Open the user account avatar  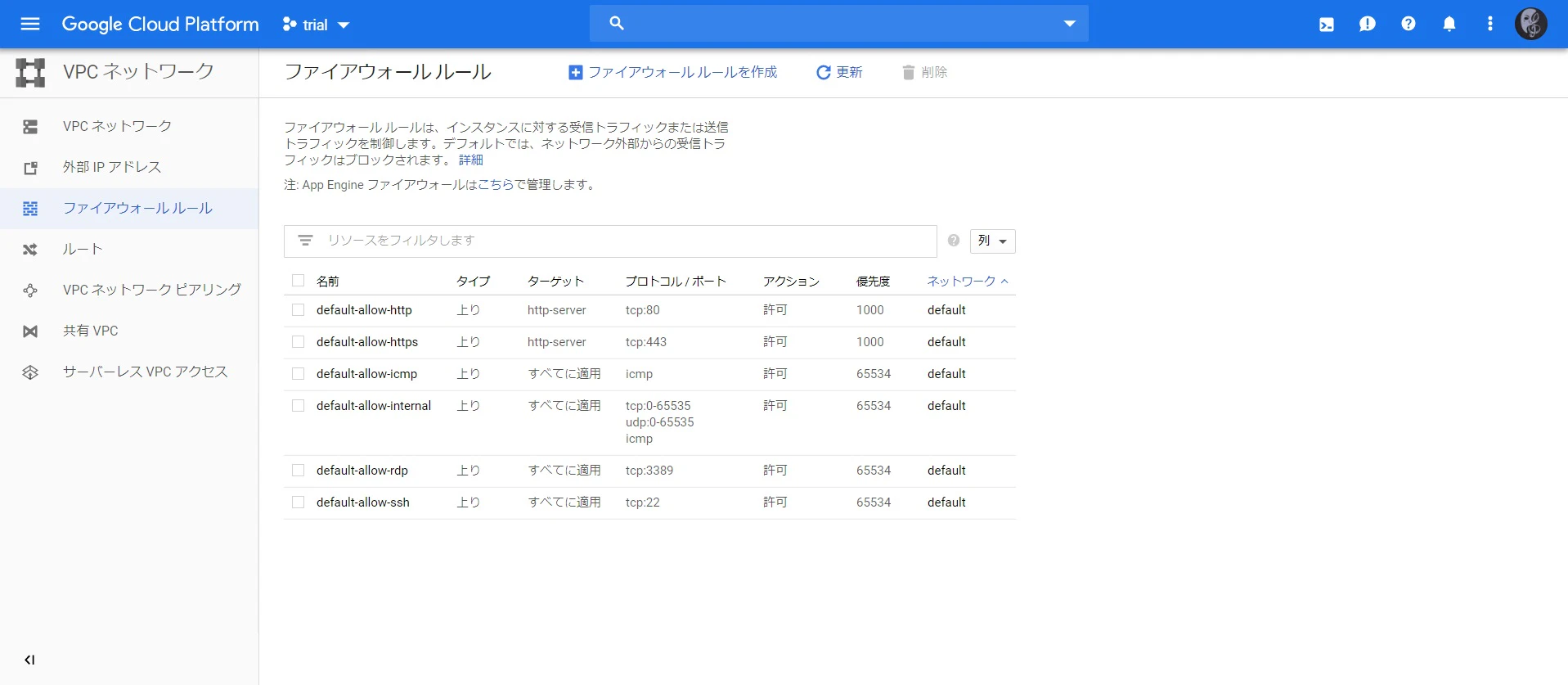(x=1531, y=24)
